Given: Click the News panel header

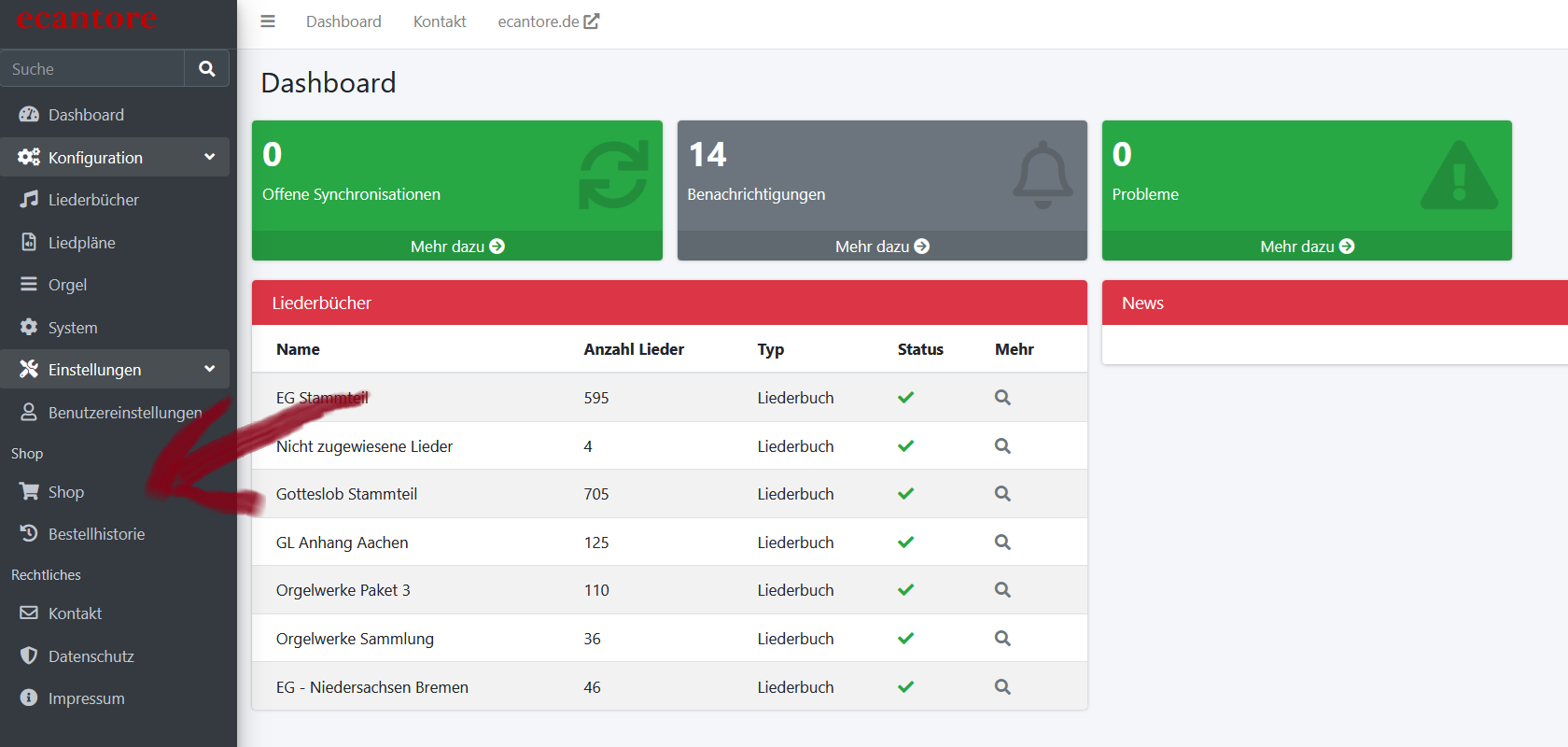Looking at the screenshot, I should (1335, 303).
